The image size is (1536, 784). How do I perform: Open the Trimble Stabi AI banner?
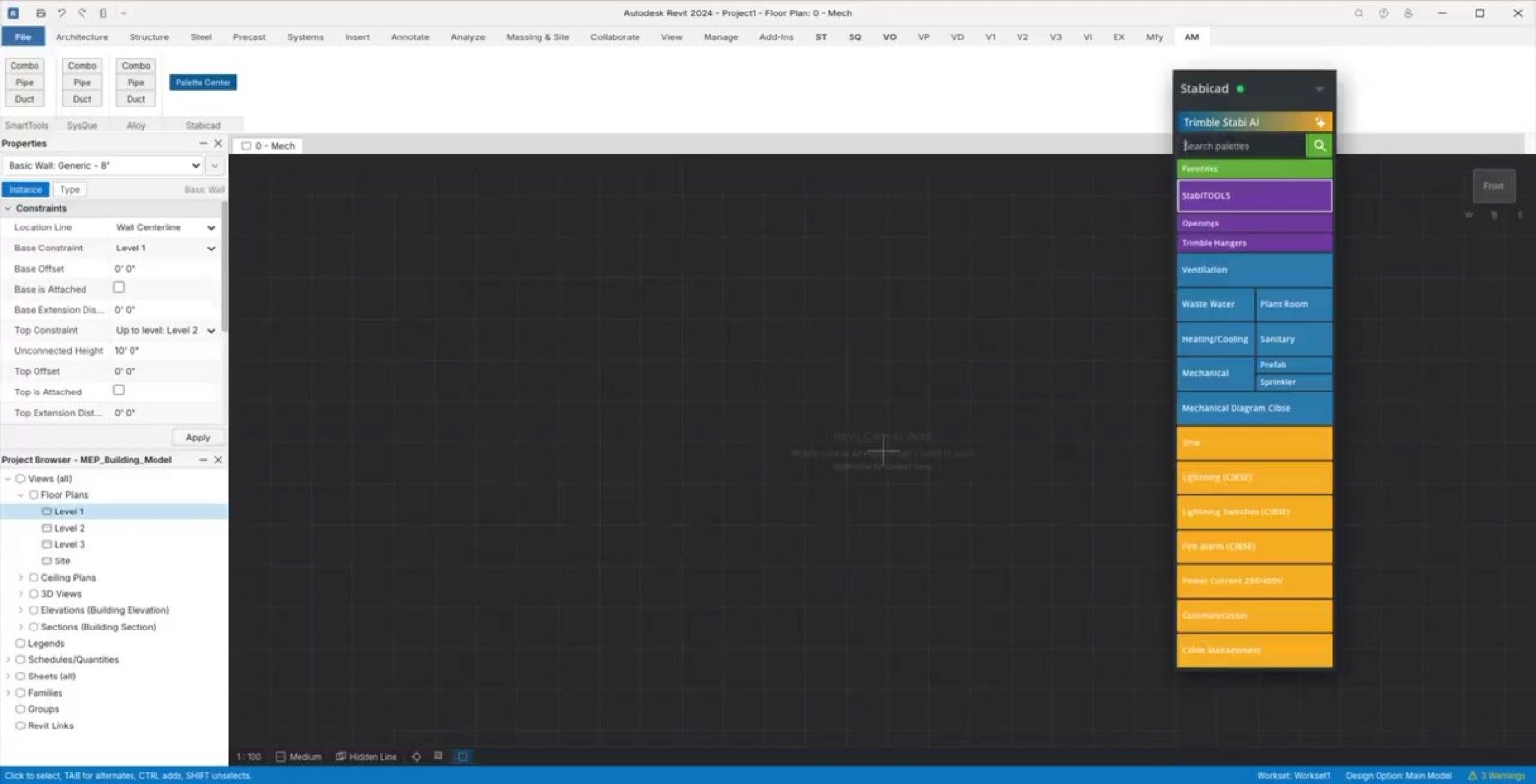coord(1255,122)
